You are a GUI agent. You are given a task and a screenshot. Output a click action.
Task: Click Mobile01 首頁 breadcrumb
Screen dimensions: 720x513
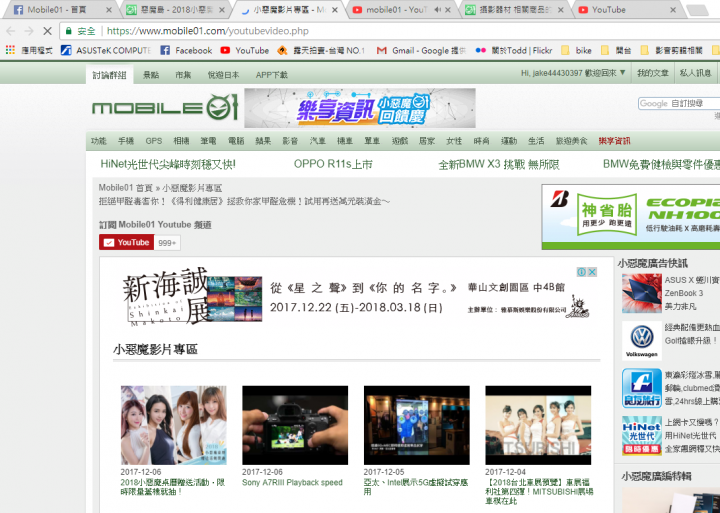pos(125,188)
